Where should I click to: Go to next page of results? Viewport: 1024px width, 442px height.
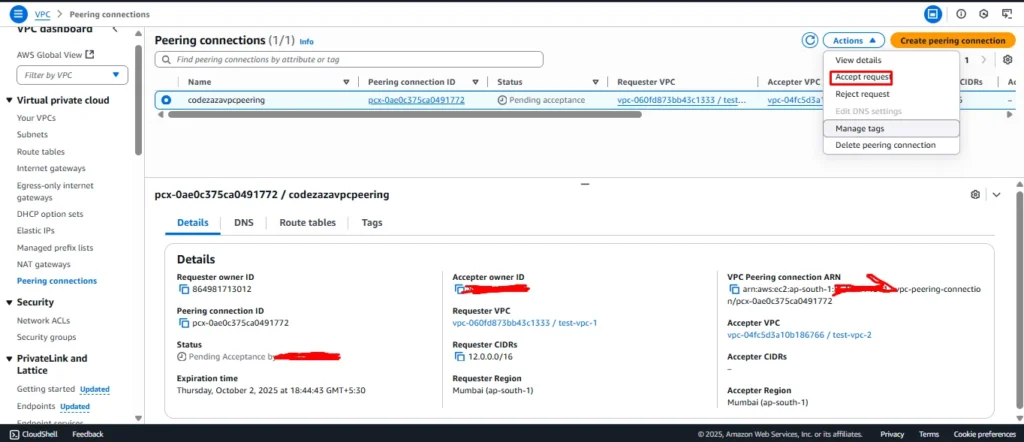tap(984, 60)
